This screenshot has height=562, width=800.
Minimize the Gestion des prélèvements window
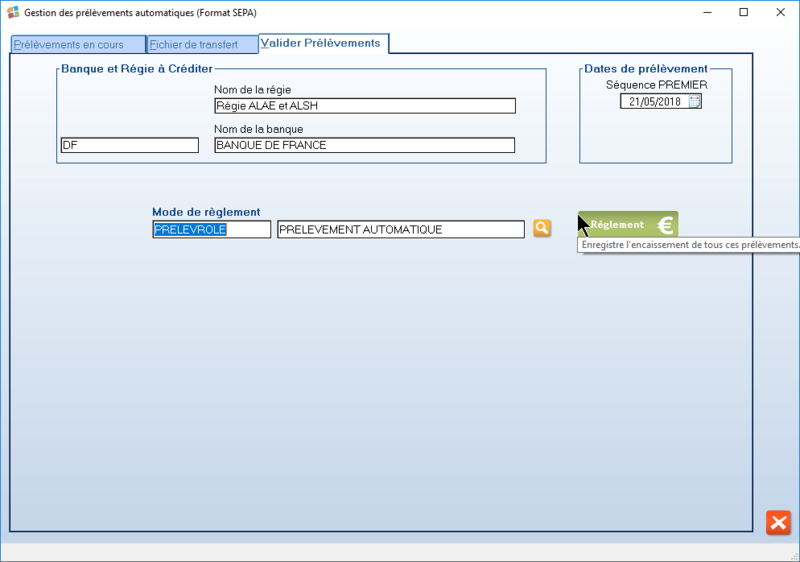tap(707, 12)
